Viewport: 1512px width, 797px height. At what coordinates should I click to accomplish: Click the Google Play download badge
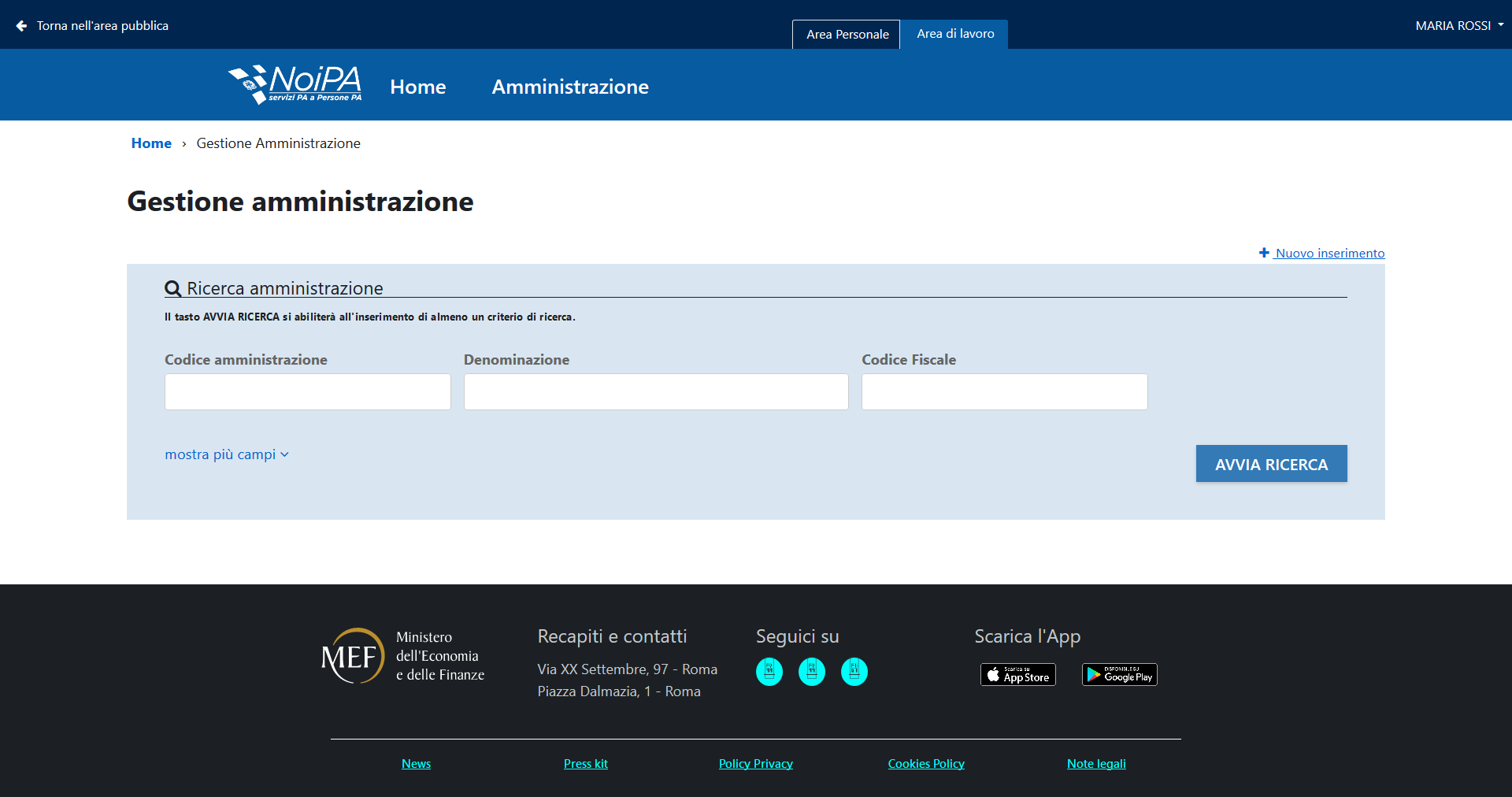point(1120,675)
